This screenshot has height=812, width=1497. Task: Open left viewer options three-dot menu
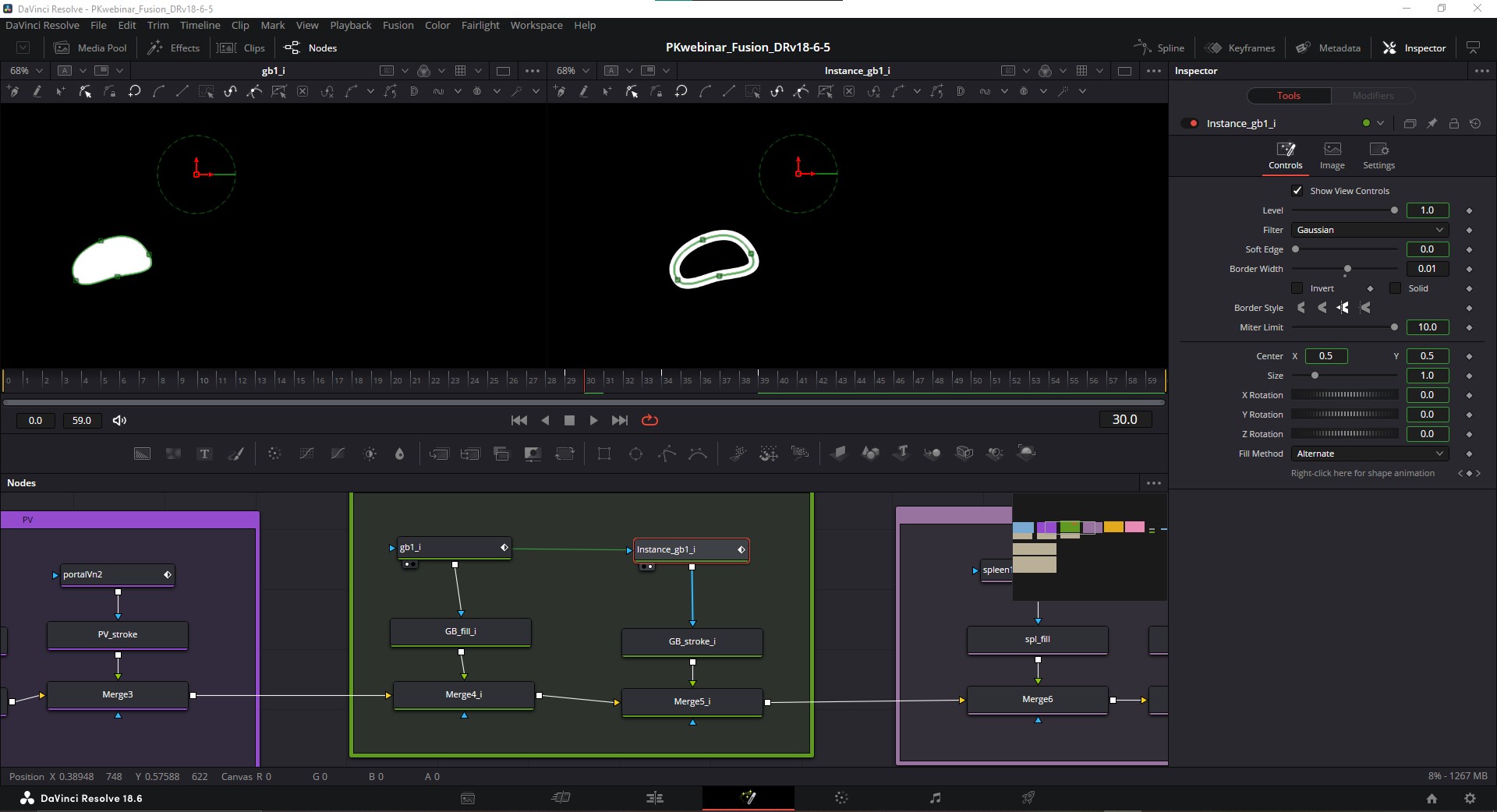pyautogui.click(x=533, y=70)
